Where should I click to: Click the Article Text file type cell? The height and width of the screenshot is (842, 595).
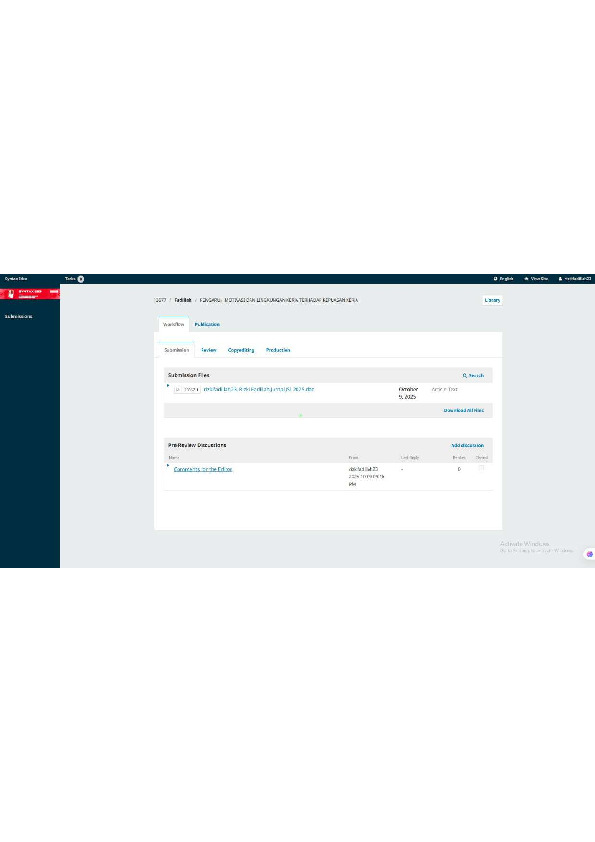click(x=445, y=389)
